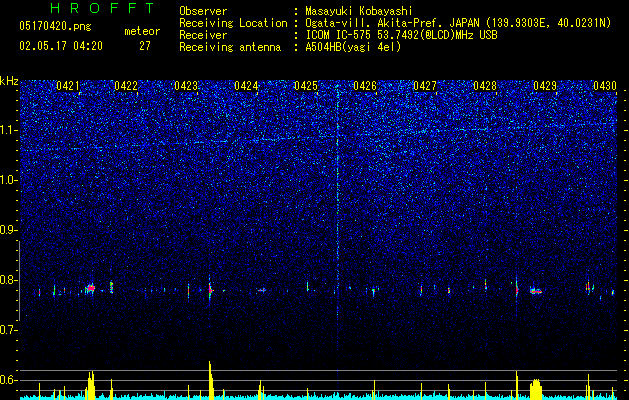The image size is (629, 400).
Task: Click the HROFFT title text
Action: coord(102,8)
